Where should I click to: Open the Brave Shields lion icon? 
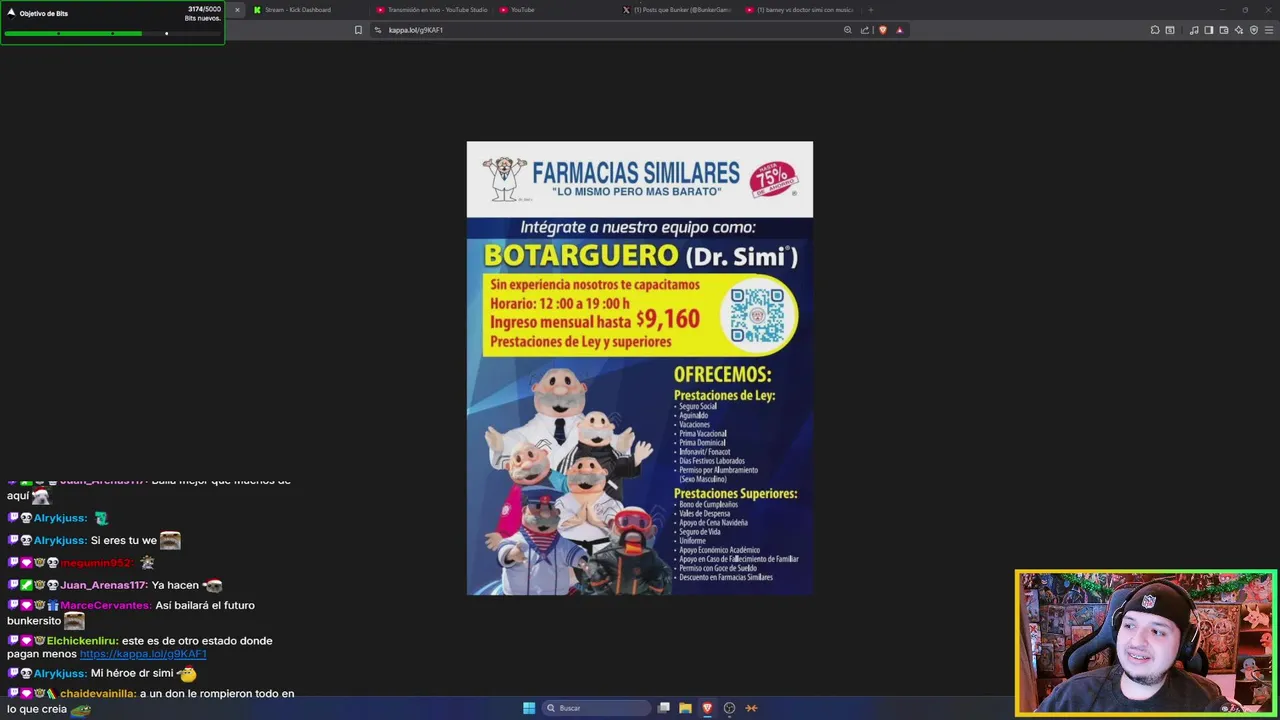[882, 30]
